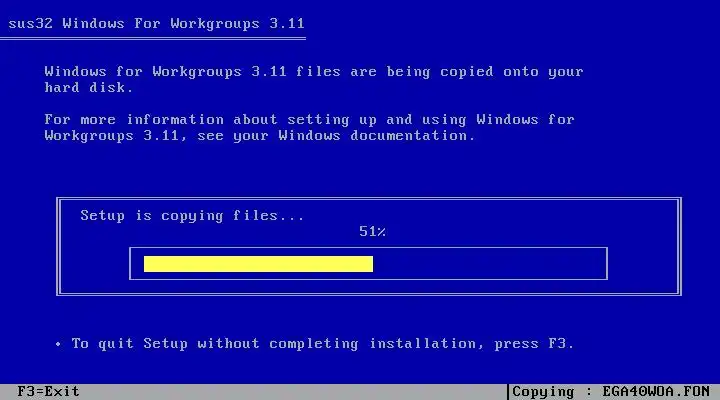Click the status bar vertical divider before Copying

pos(508,392)
